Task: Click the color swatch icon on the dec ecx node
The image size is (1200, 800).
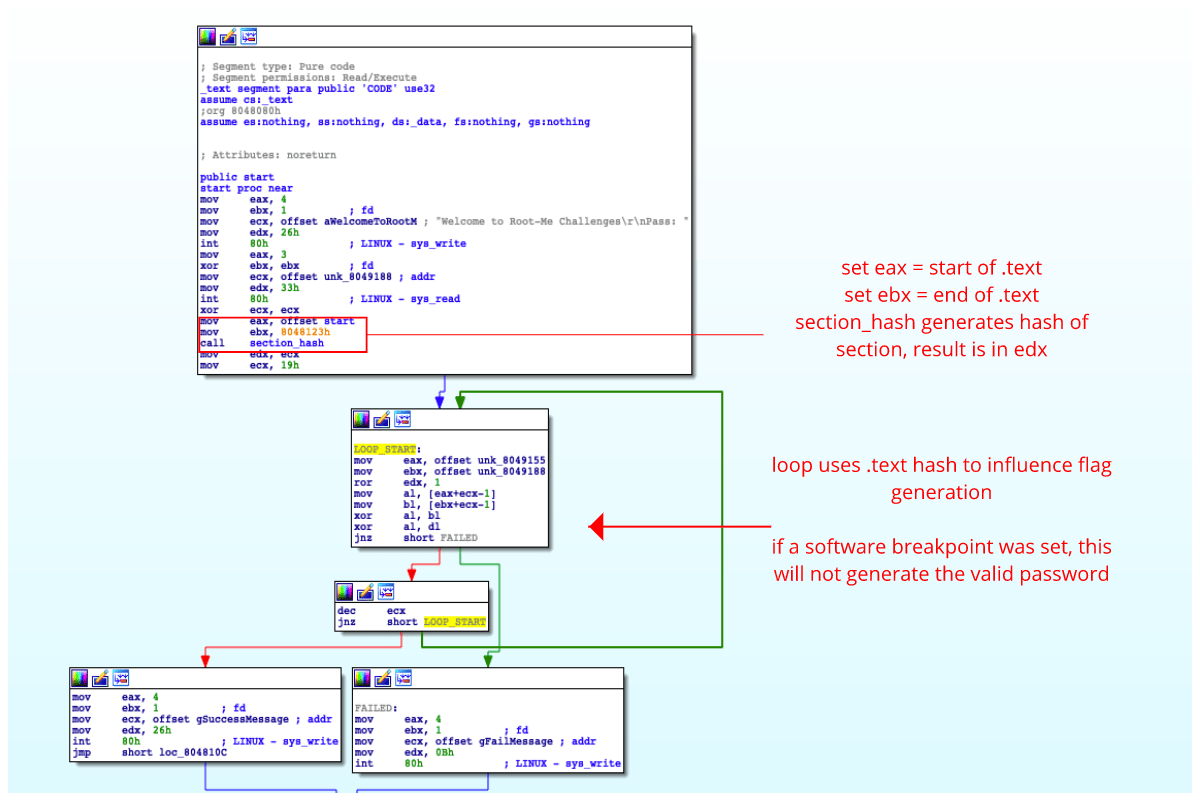Action: tap(343, 591)
